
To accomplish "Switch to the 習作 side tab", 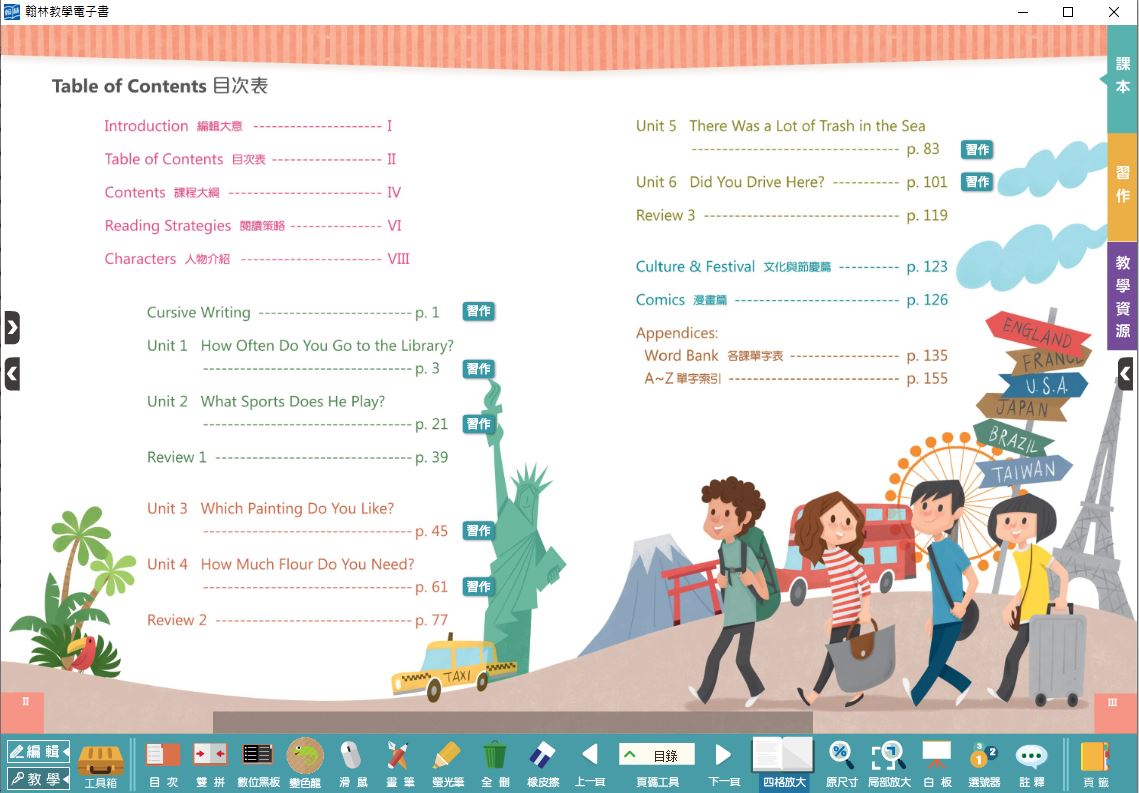I will click(1123, 185).
